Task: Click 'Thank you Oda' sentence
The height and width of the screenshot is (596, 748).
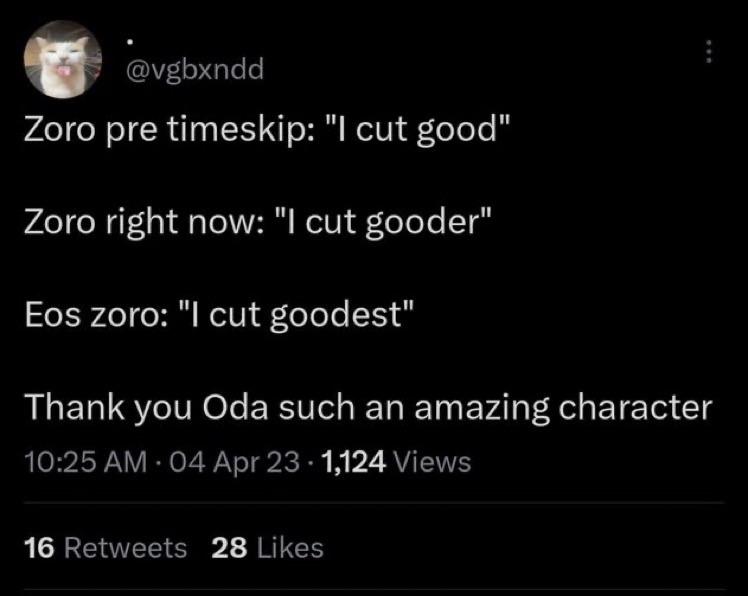Action: pos(368,408)
